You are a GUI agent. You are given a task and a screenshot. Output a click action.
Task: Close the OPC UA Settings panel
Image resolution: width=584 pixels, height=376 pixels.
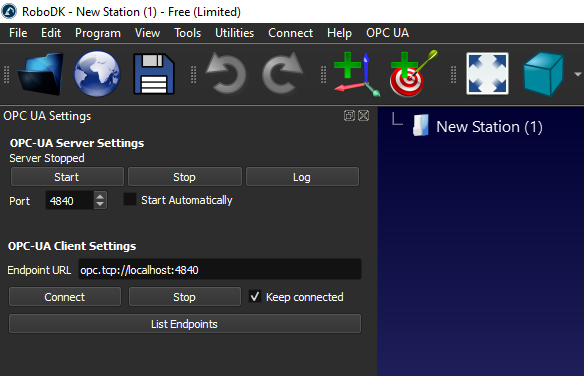(364, 116)
